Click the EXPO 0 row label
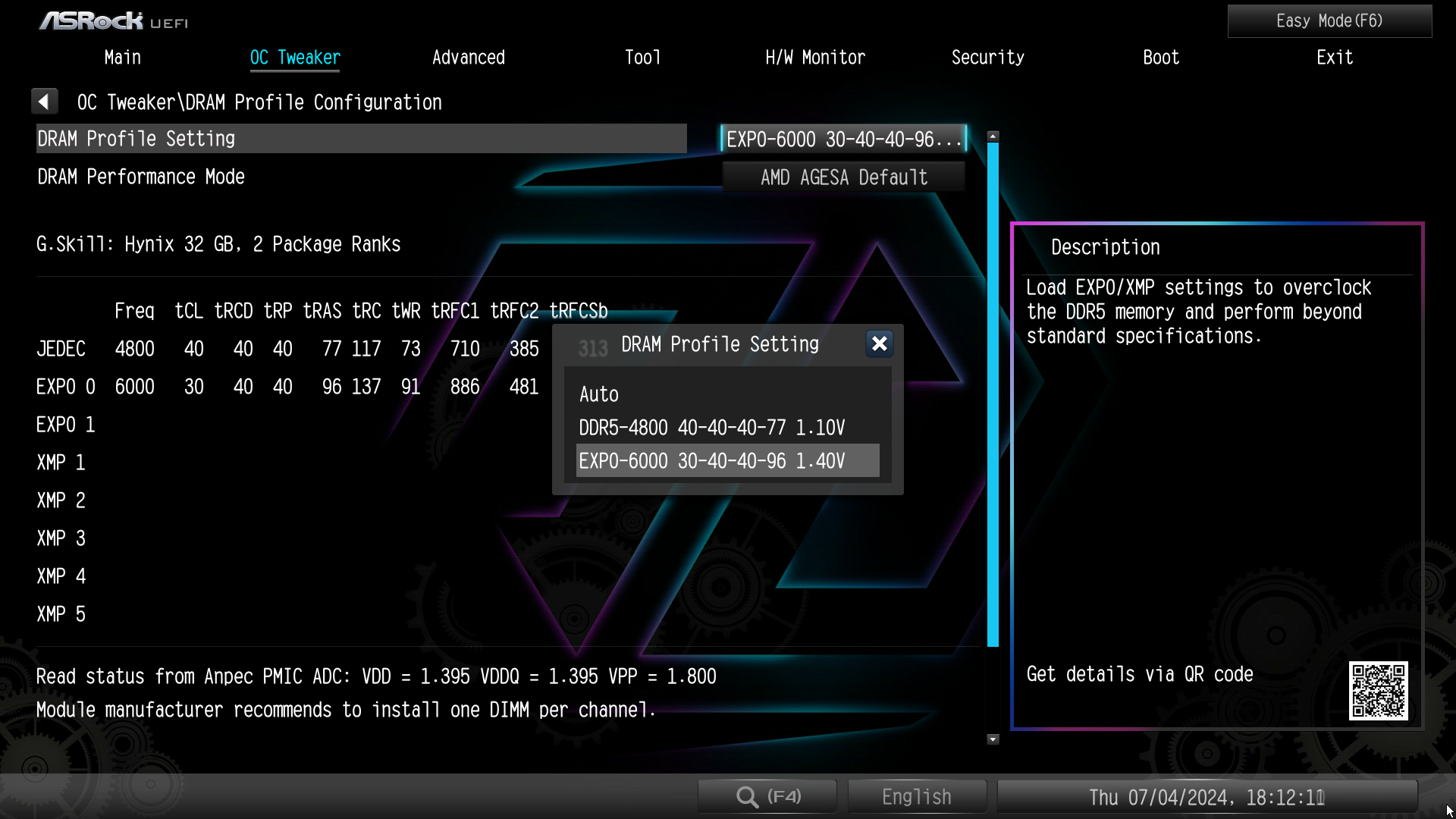Viewport: 1456px width, 819px height. [x=65, y=387]
